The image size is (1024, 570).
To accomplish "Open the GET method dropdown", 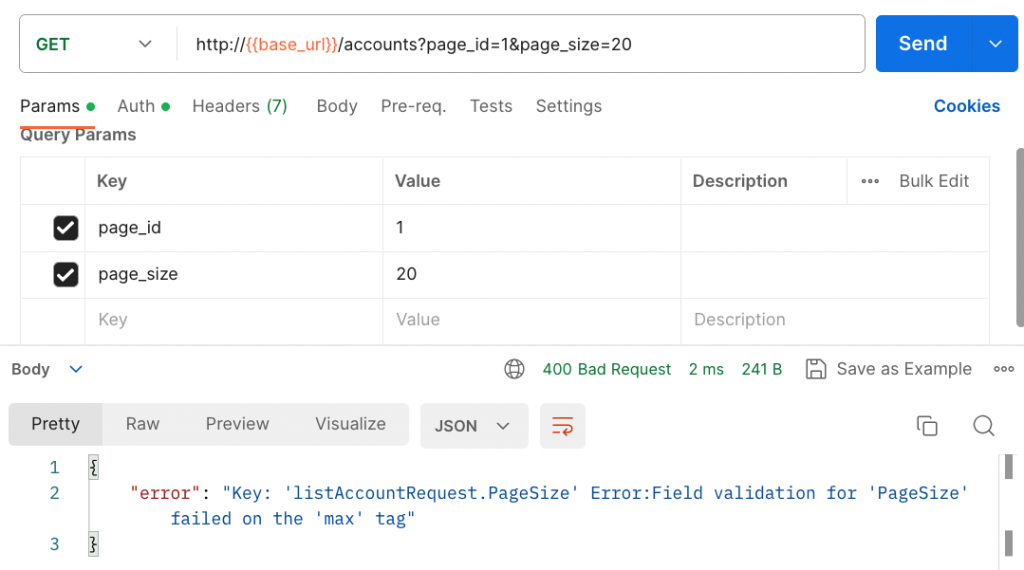I will [x=95, y=44].
